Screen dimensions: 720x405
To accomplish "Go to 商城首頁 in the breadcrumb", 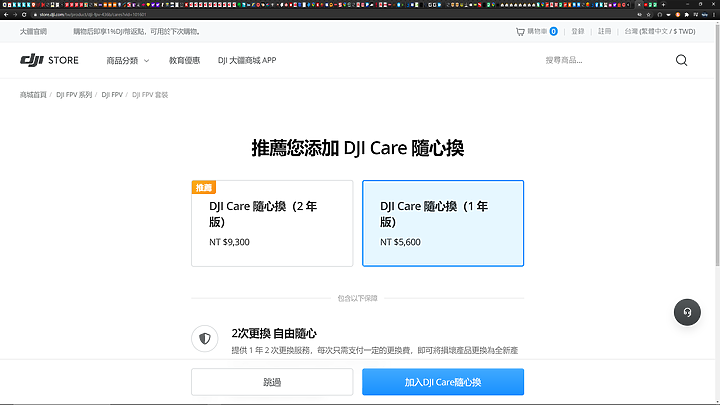I will (x=33, y=95).
